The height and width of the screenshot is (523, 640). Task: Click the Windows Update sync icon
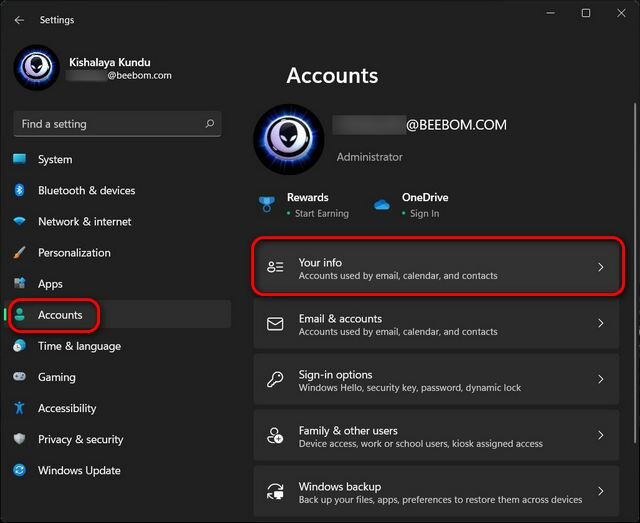pos(19,470)
